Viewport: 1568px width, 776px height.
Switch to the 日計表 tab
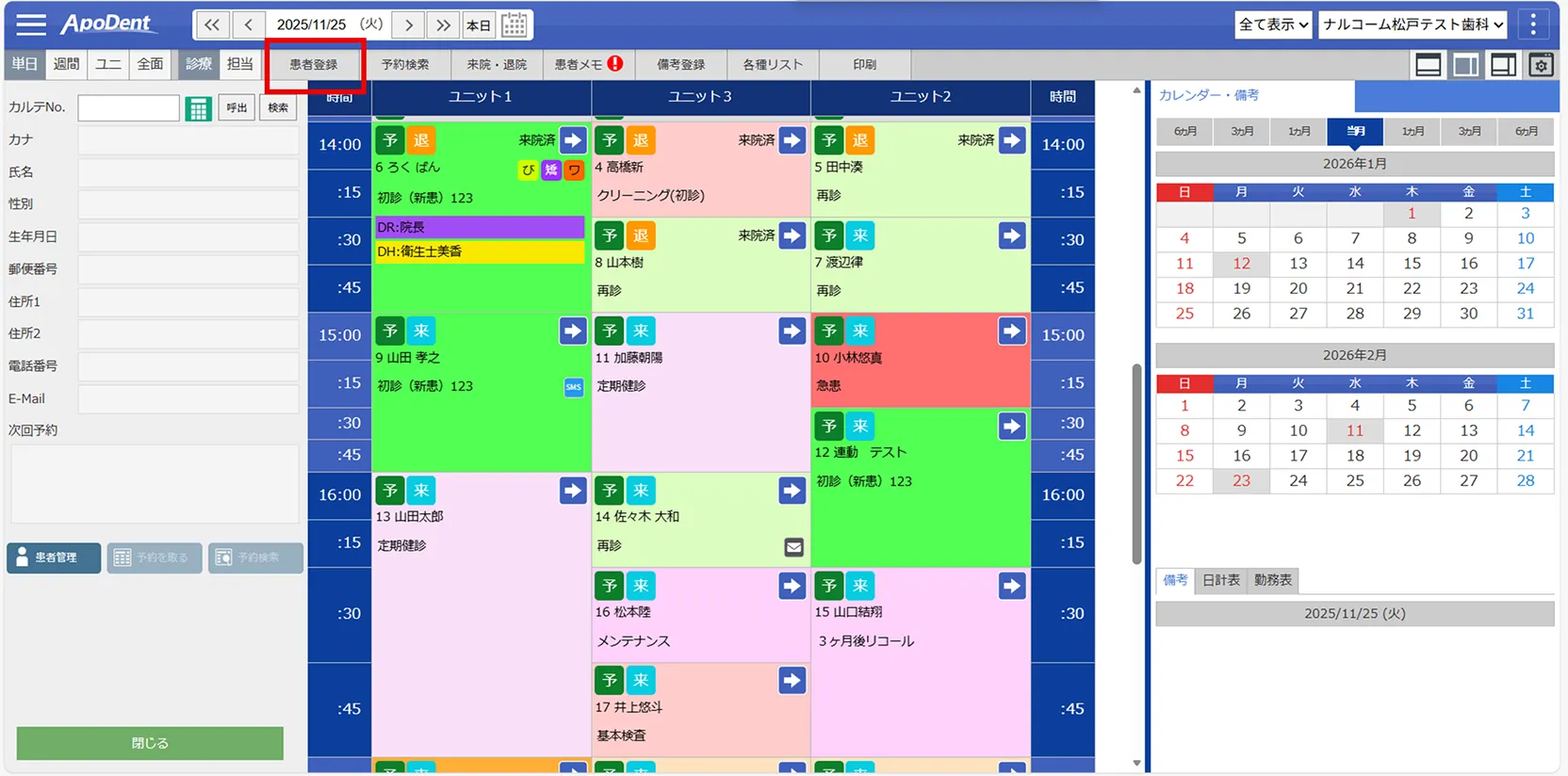1221,580
